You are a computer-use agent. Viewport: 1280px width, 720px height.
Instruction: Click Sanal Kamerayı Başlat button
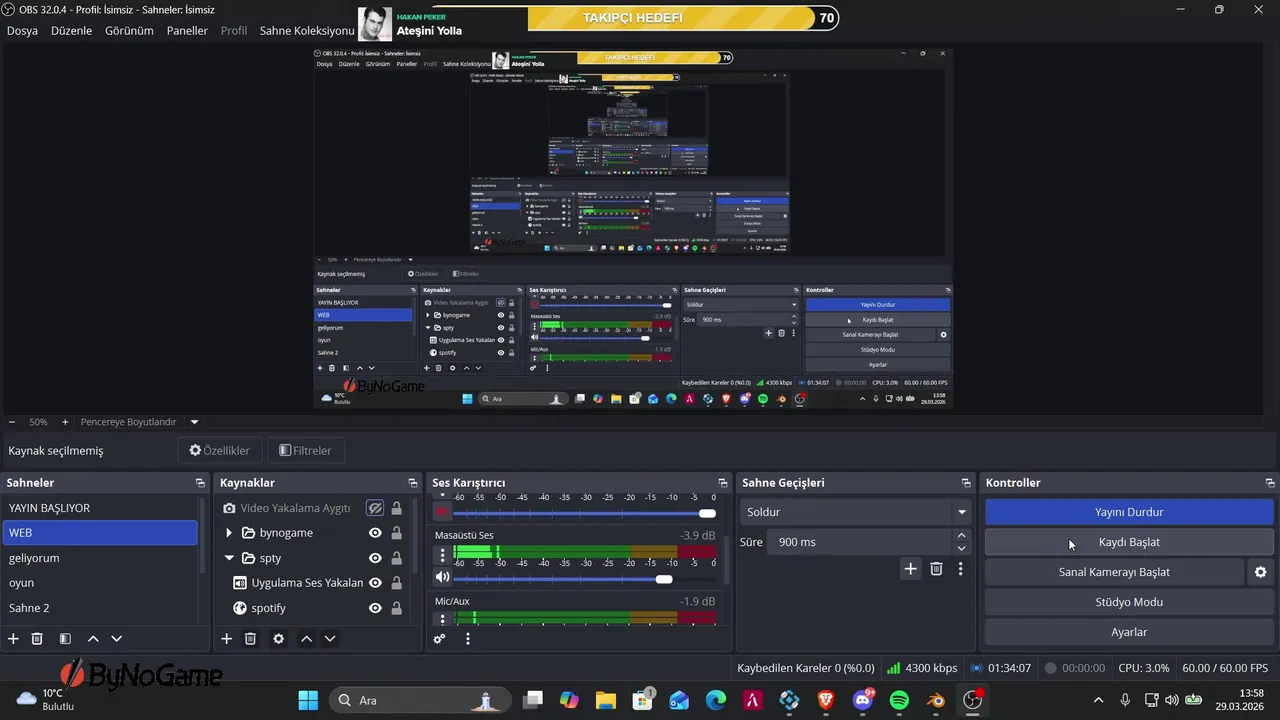coord(1114,572)
